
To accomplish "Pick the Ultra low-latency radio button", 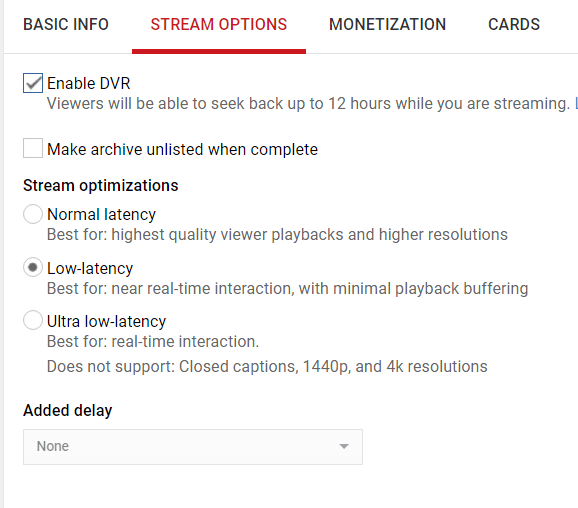I will [33, 320].
